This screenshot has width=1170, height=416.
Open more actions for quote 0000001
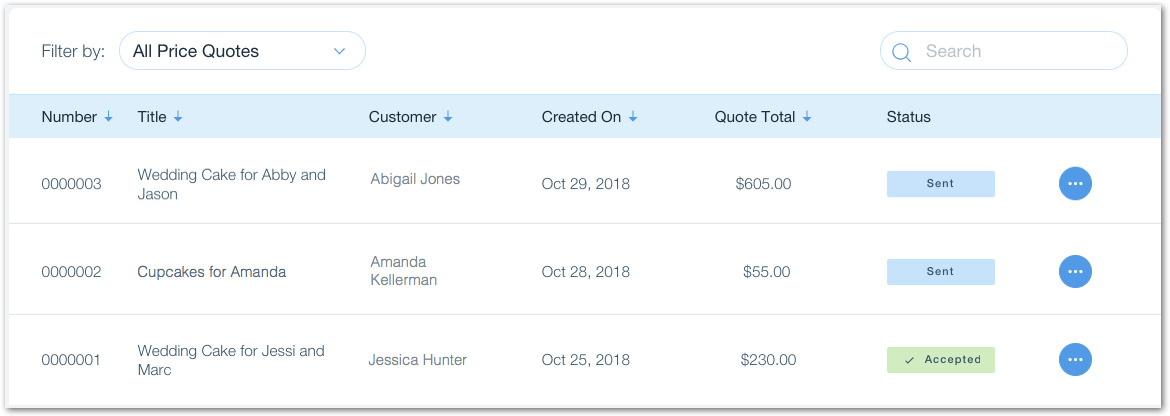(x=1075, y=359)
